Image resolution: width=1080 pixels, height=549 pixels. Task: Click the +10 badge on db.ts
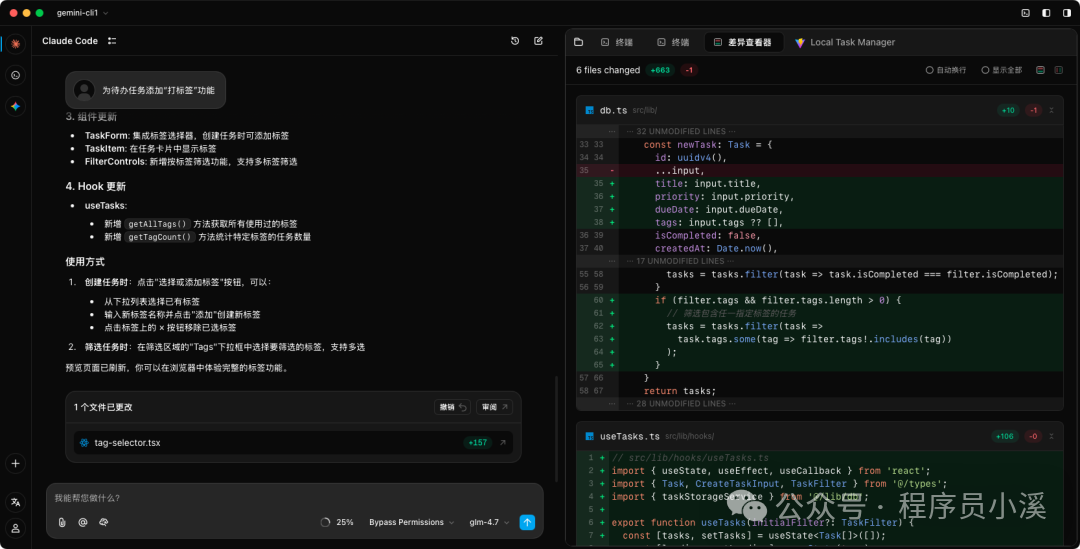pyautogui.click(x=1008, y=110)
